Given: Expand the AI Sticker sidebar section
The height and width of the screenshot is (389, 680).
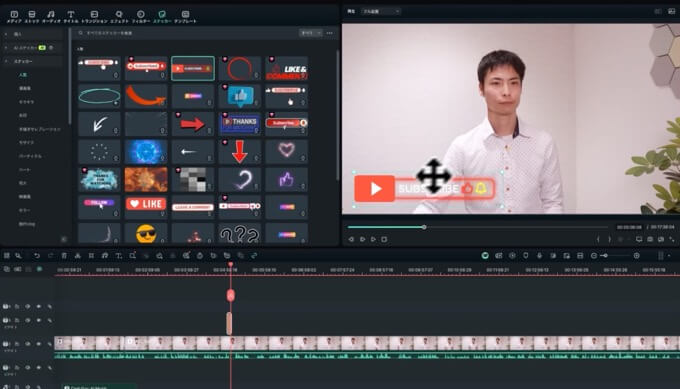Looking at the screenshot, I should point(6,48).
